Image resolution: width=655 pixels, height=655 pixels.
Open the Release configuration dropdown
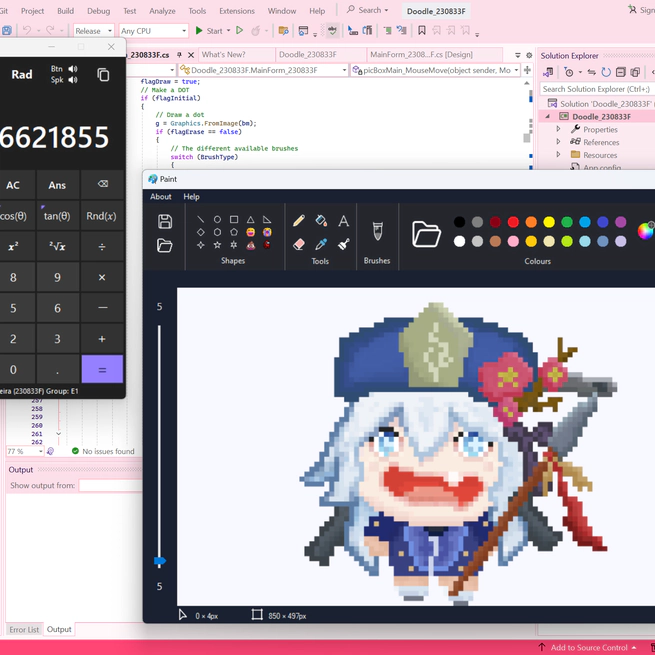[x=94, y=31]
